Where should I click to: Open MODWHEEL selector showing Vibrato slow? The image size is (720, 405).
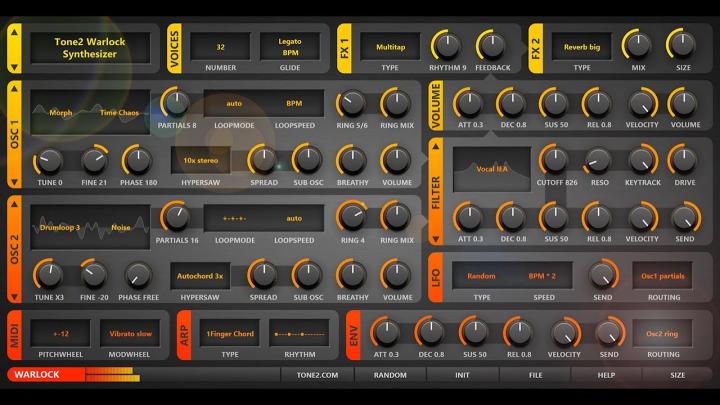[x=130, y=334]
